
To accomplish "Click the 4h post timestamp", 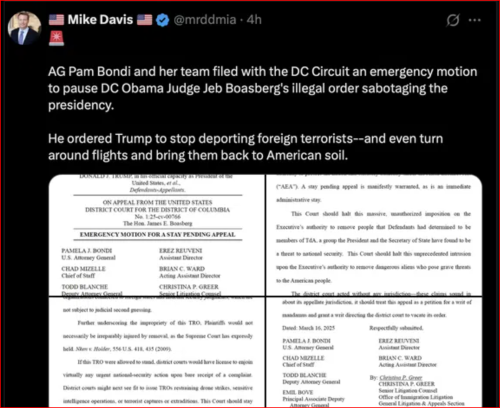I will [x=254, y=20].
